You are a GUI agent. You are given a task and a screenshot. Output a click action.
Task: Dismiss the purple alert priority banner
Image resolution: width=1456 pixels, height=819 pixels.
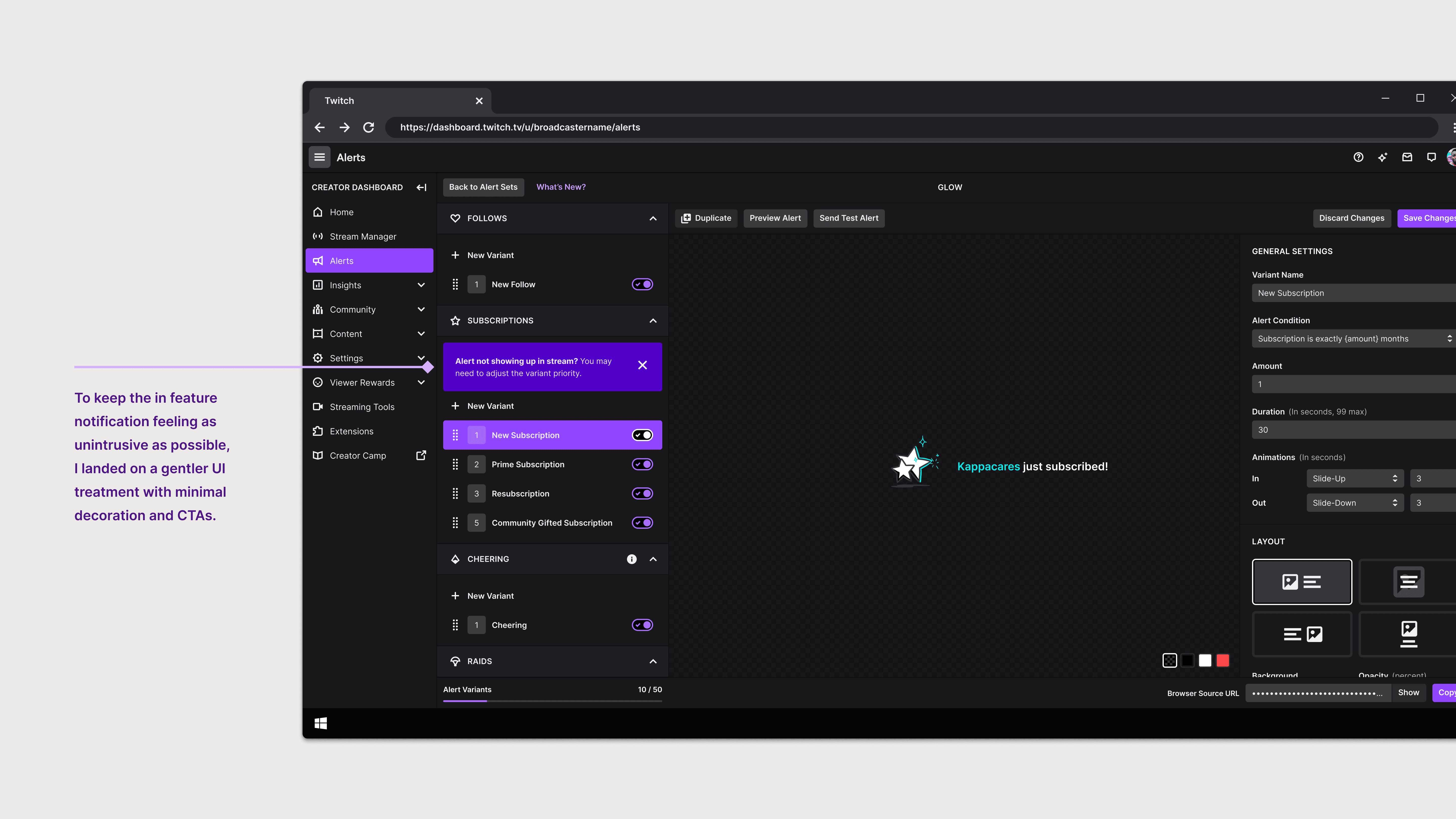(642, 365)
